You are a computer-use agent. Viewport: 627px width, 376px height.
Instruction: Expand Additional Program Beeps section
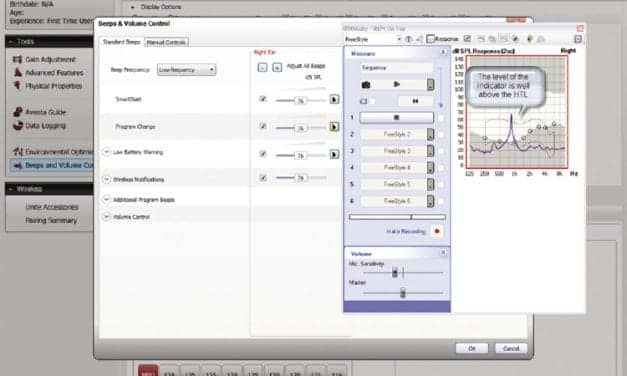click(106, 199)
